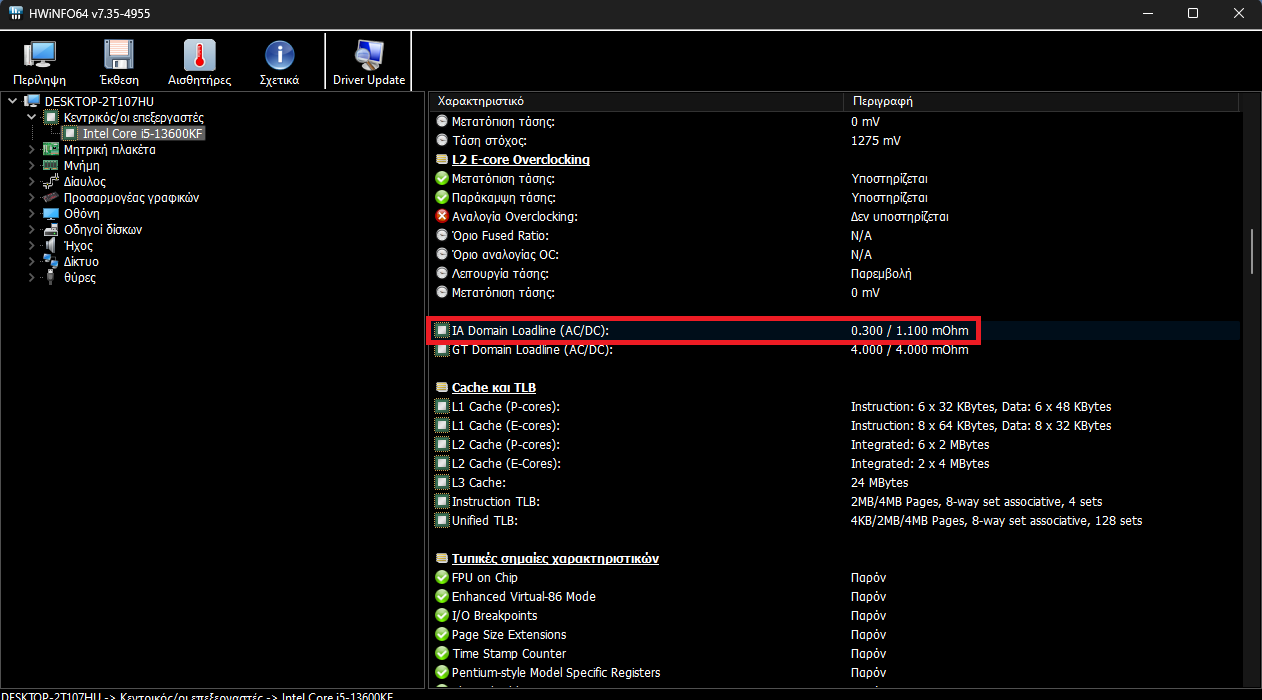
Task: Click the bus icon beside Δίαυλος
Action: click(x=51, y=182)
